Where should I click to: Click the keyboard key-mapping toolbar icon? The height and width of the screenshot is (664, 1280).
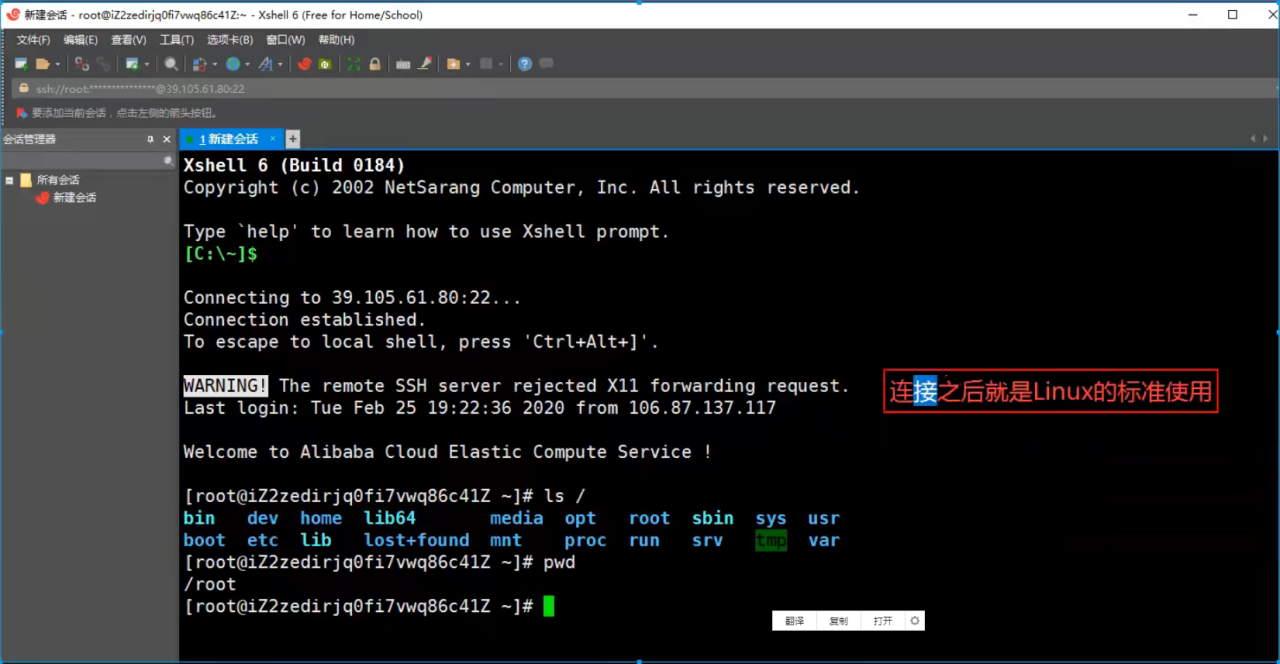coord(403,64)
